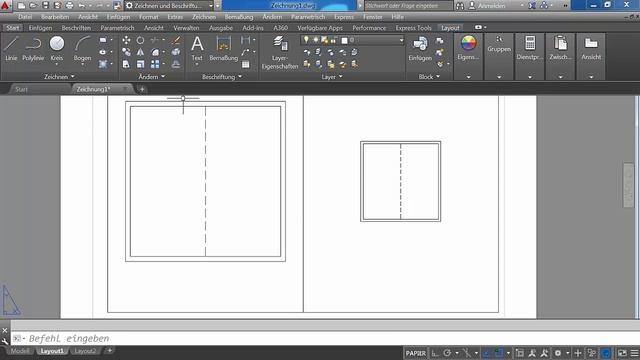The height and width of the screenshot is (360, 640).
Task: Select the Bemaßung dimension tool
Action: coord(223,48)
